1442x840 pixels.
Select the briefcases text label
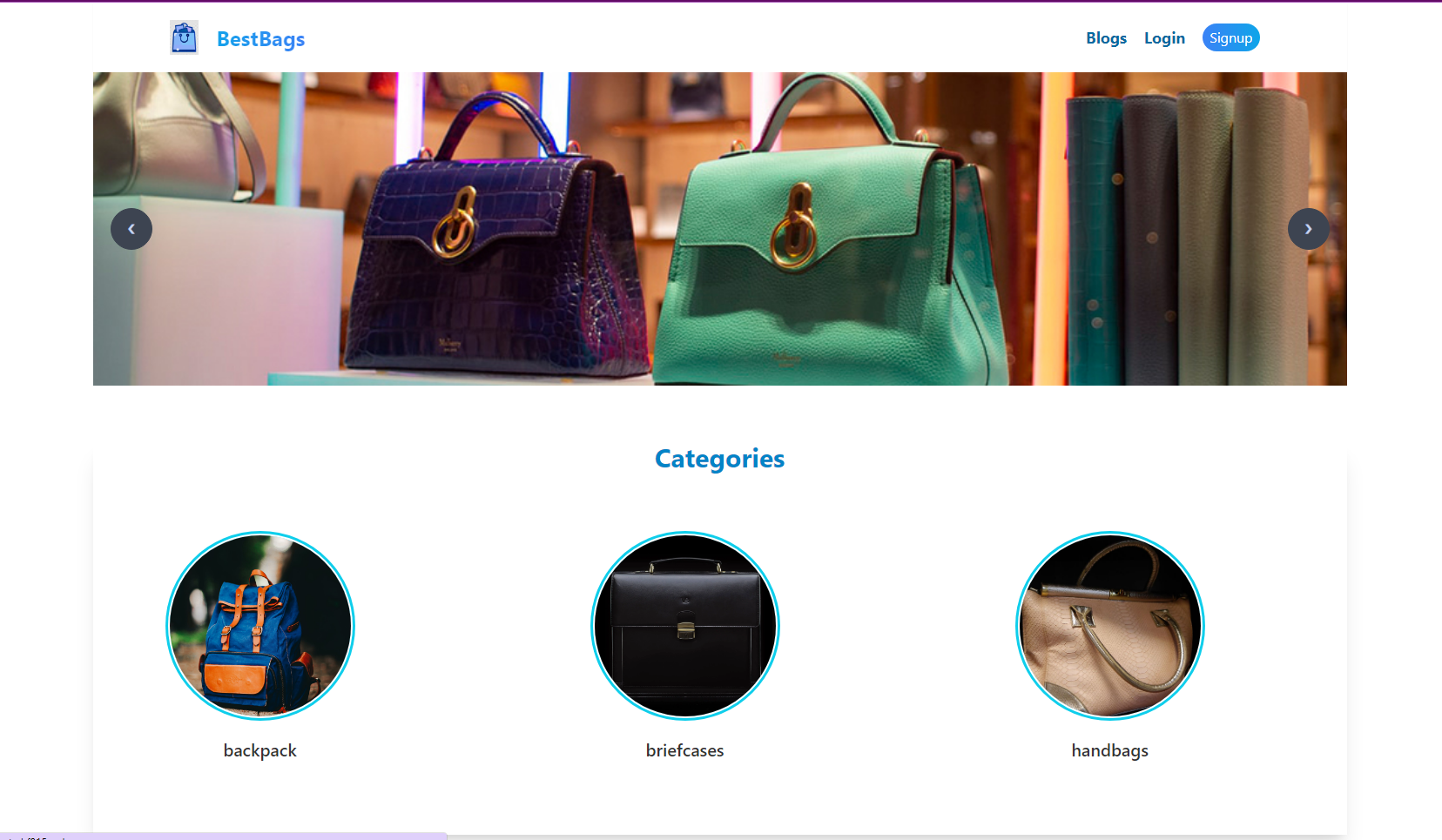click(685, 750)
